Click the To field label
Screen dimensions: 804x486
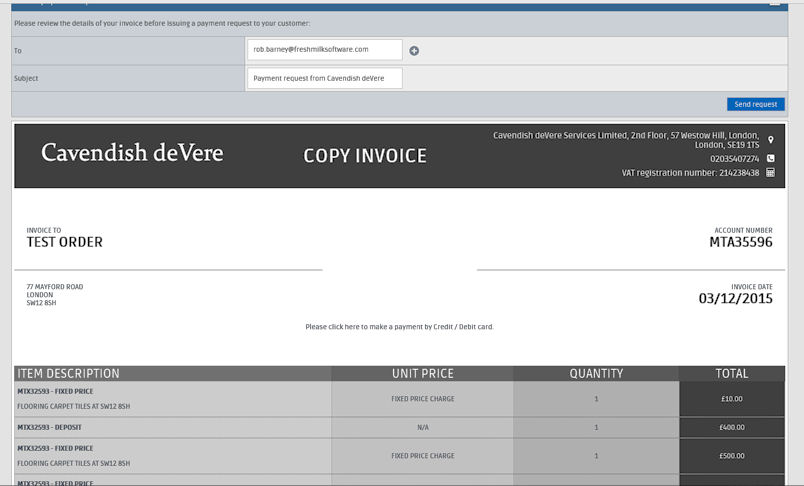point(18,51)
